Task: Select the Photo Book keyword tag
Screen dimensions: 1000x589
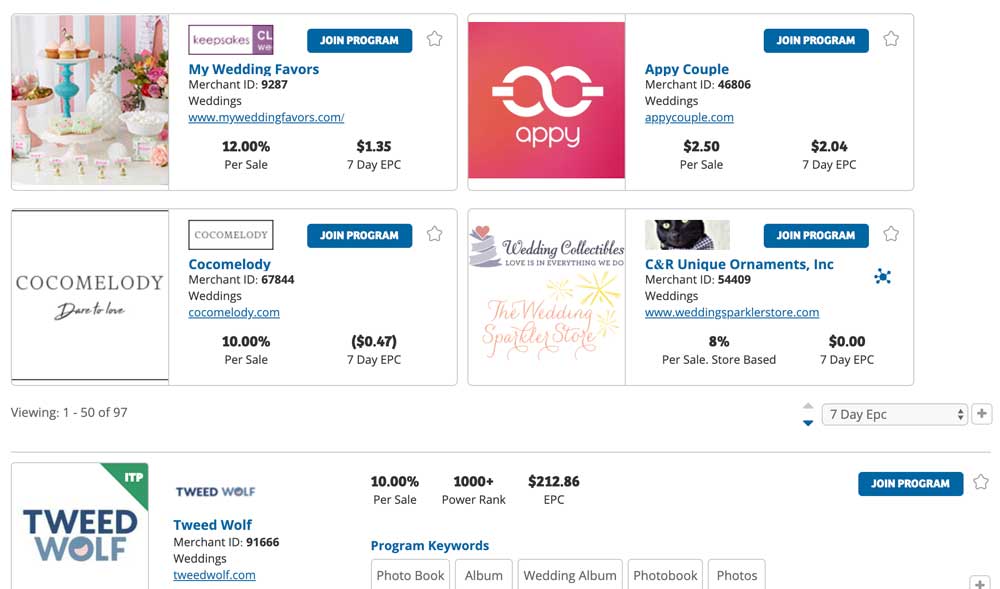Action: (x=410, y=575)
